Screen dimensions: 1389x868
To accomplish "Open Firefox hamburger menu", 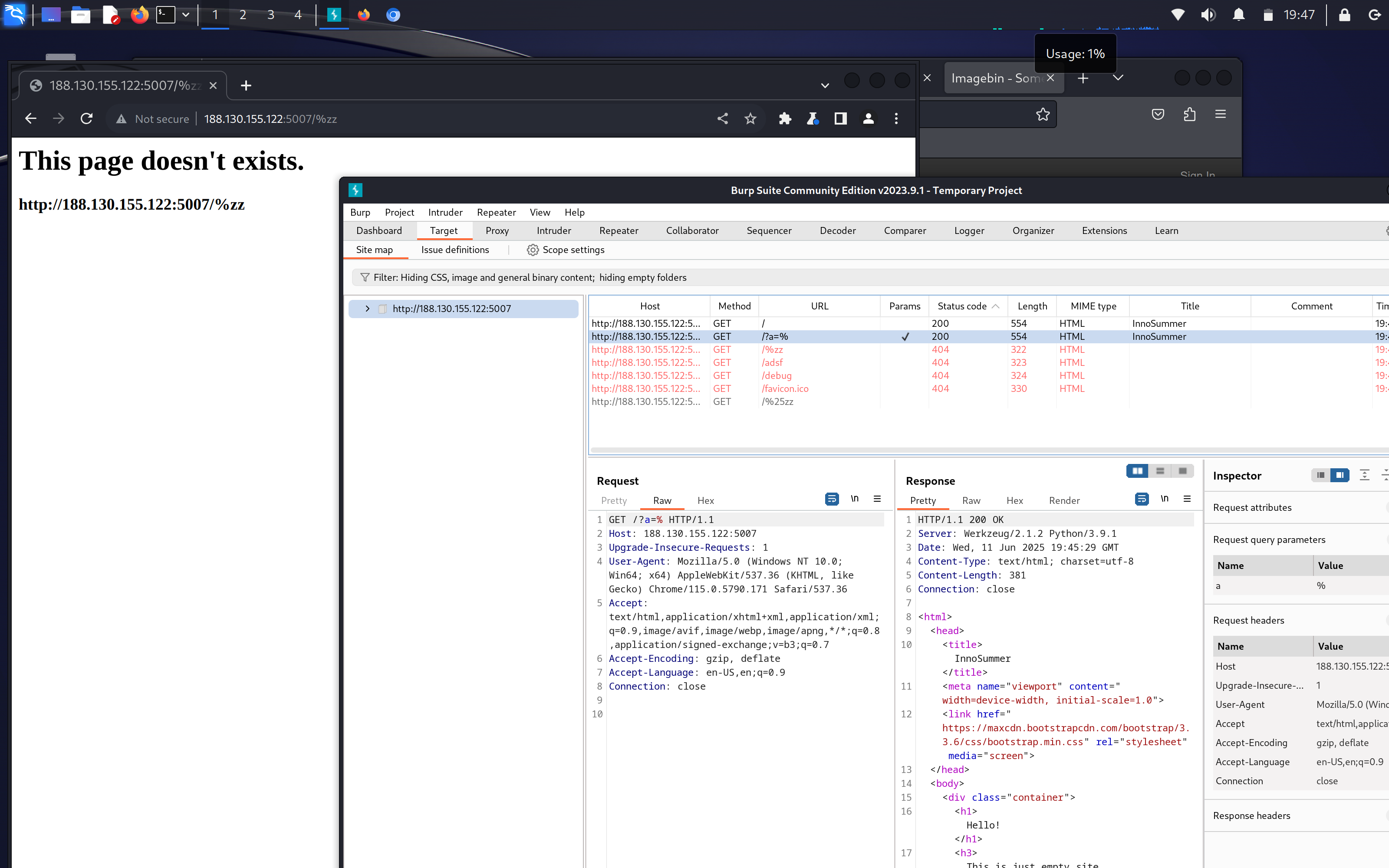I will (1220, 114).
